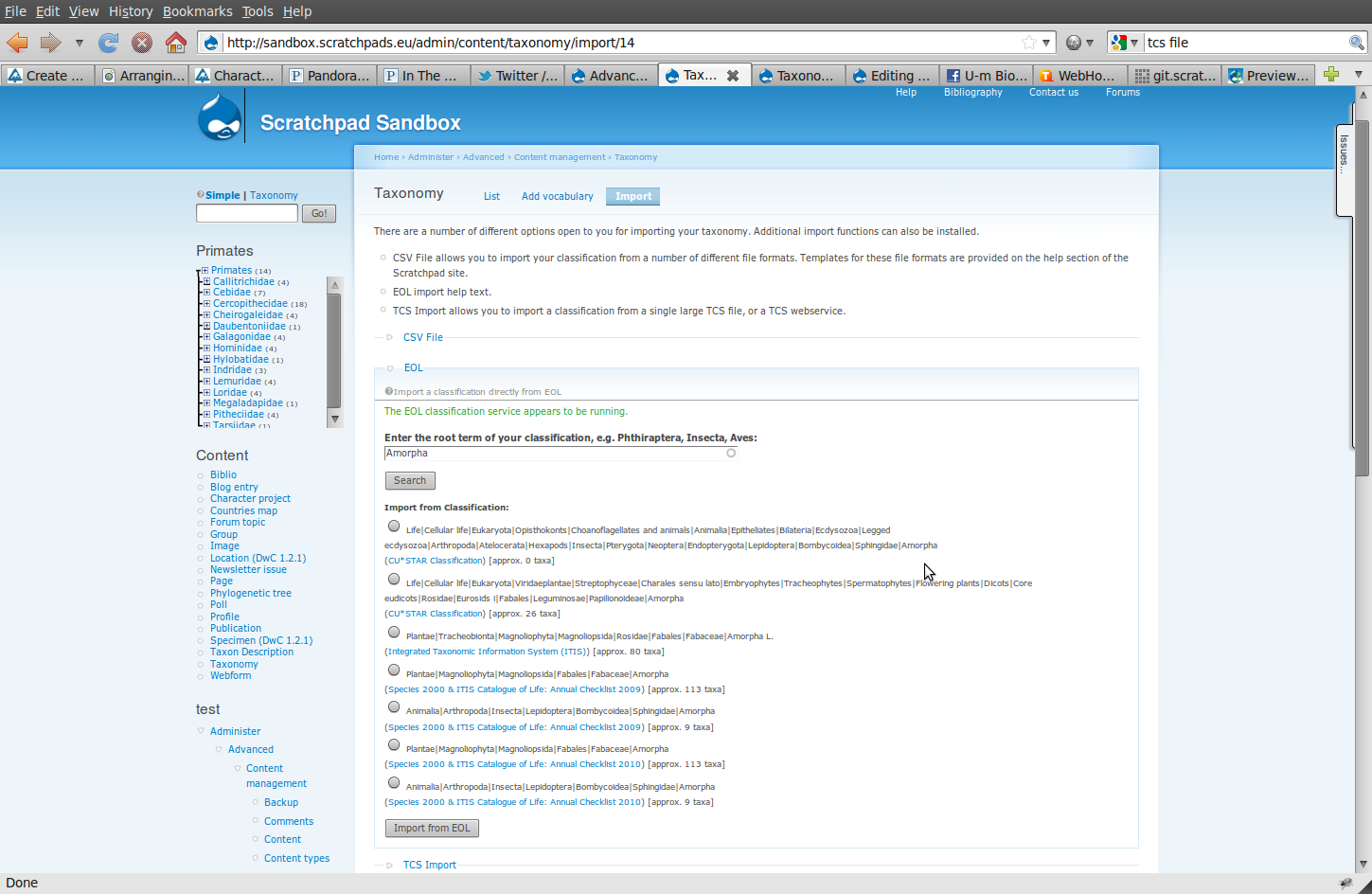The height and width of the screenshot is (894, 1372).
Task: Click the Drupal drop logo
Action: pyautogui.click(x=220, y=118)
